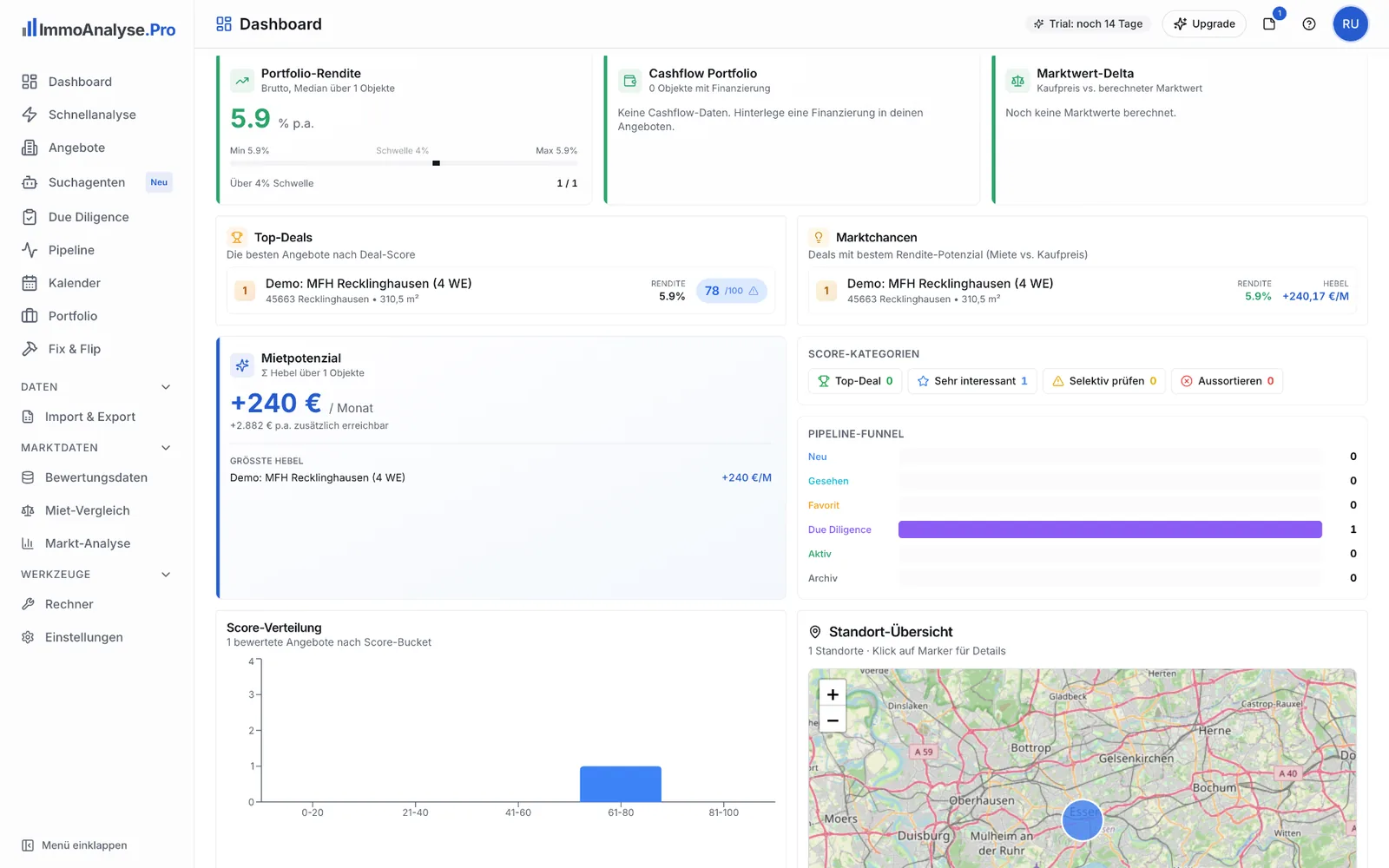Open Pipeline activity icon
The image size is (1389, 868).
(30, 250)
